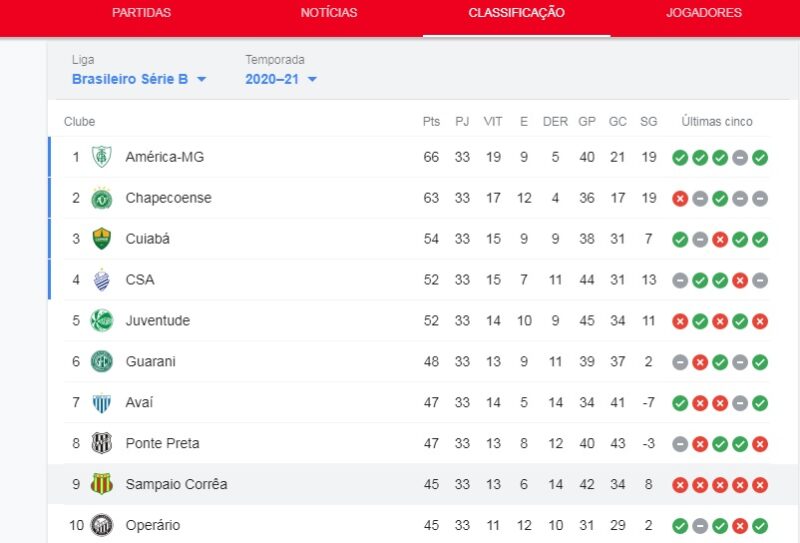
Task: Click Sampaio Corrêa's first red loss indicator
Action: pos(680,485)
